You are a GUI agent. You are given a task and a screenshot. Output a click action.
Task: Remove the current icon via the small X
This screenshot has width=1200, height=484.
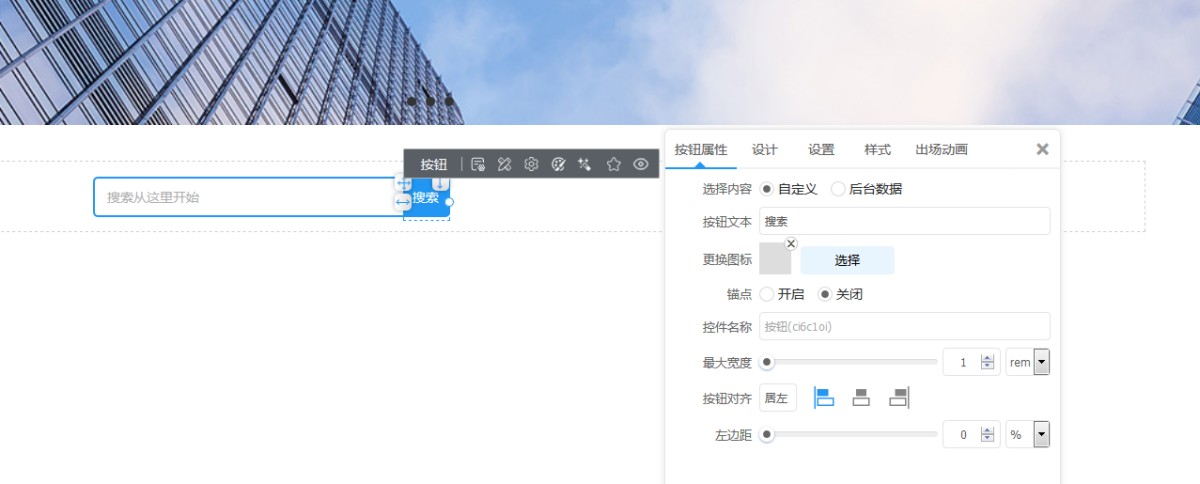click(x=791, y=244)
